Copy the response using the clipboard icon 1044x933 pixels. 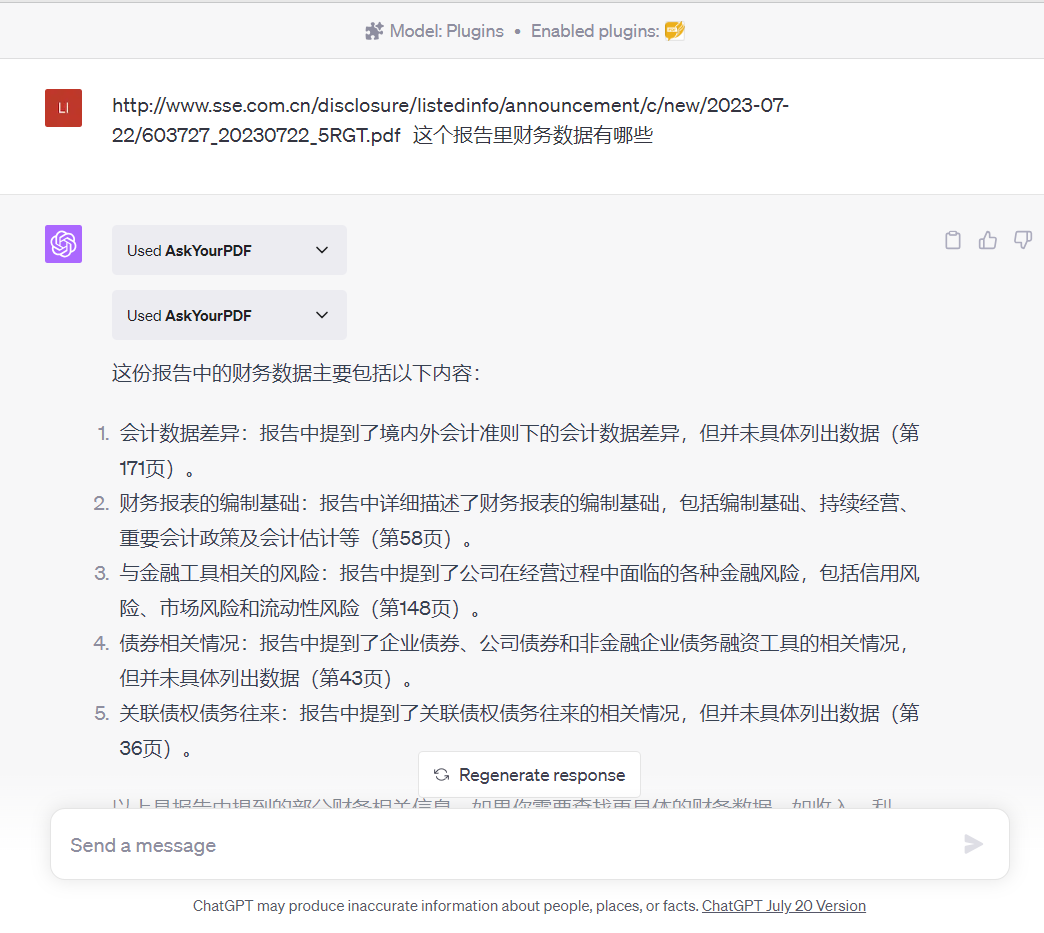click(953, 240)
